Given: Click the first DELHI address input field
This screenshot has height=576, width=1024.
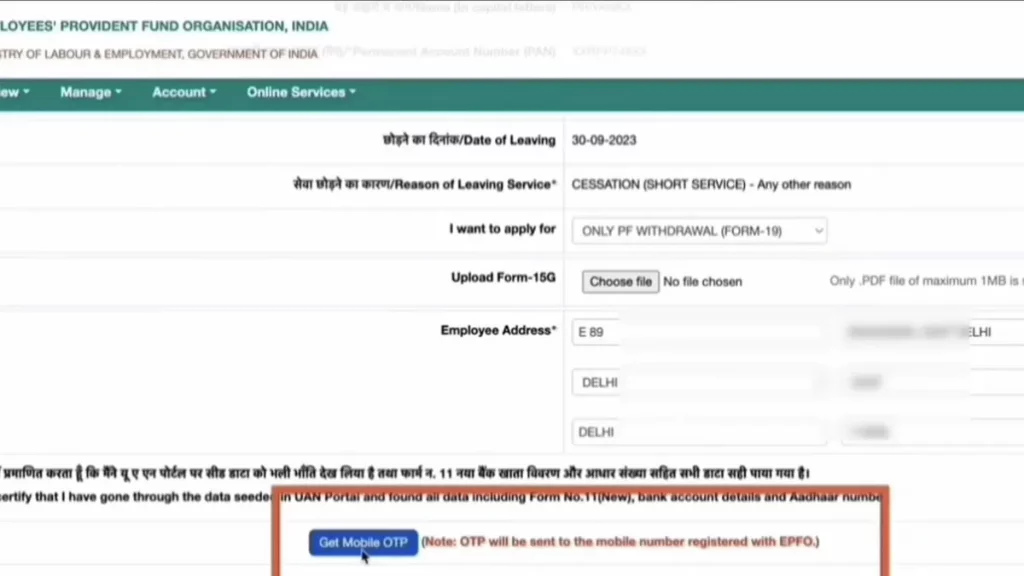Looking at the screenshot, I should pyautogui.click(x=697, y=382).
